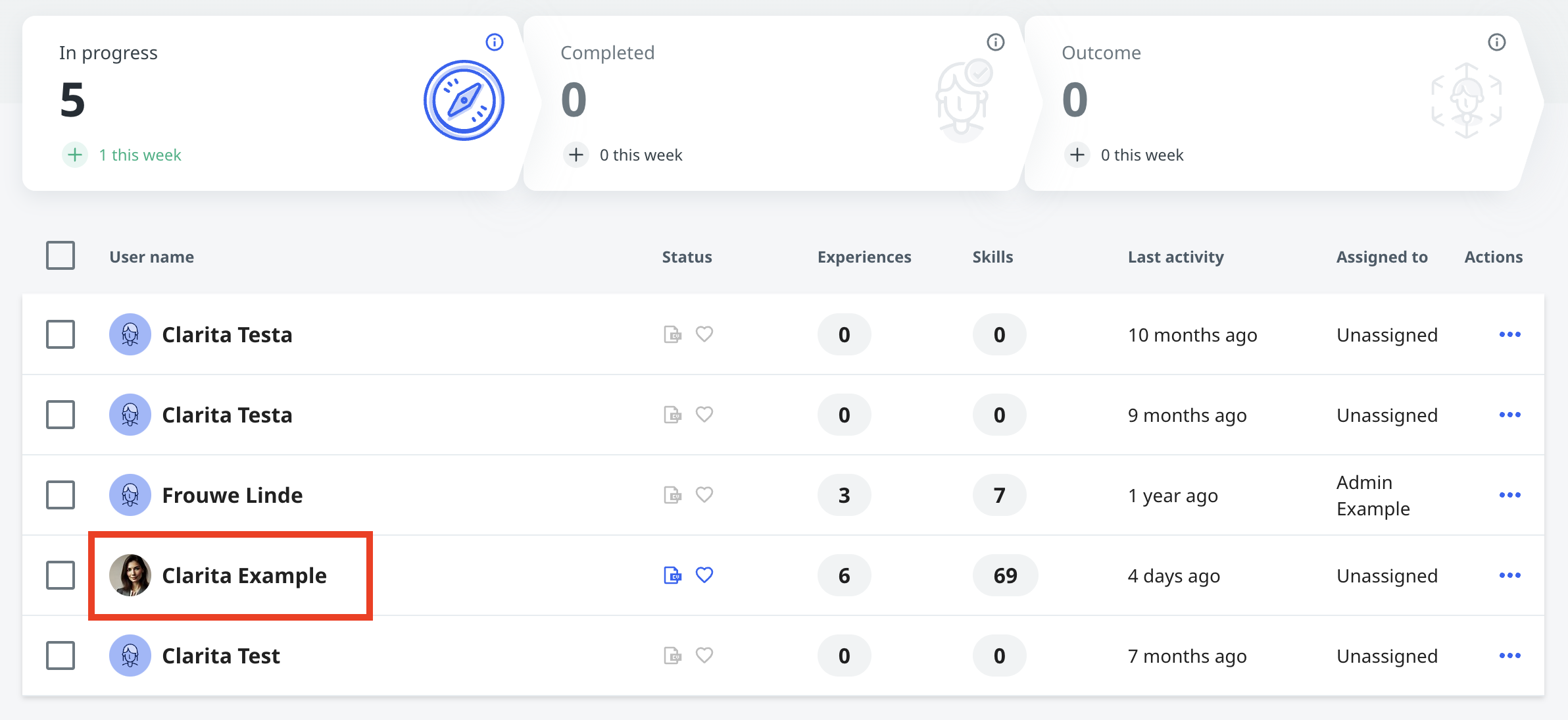The height and width of the screenshot is (720, 1568).
Task: Click '4 days ago' last activity
Action: click(1174, 576)
